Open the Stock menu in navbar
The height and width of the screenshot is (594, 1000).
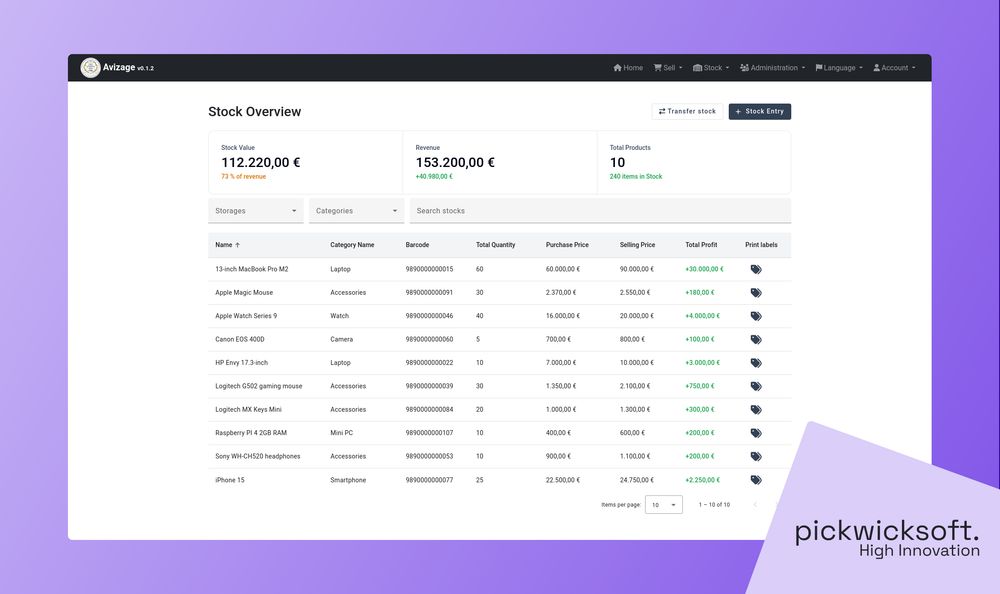[711, 68]
